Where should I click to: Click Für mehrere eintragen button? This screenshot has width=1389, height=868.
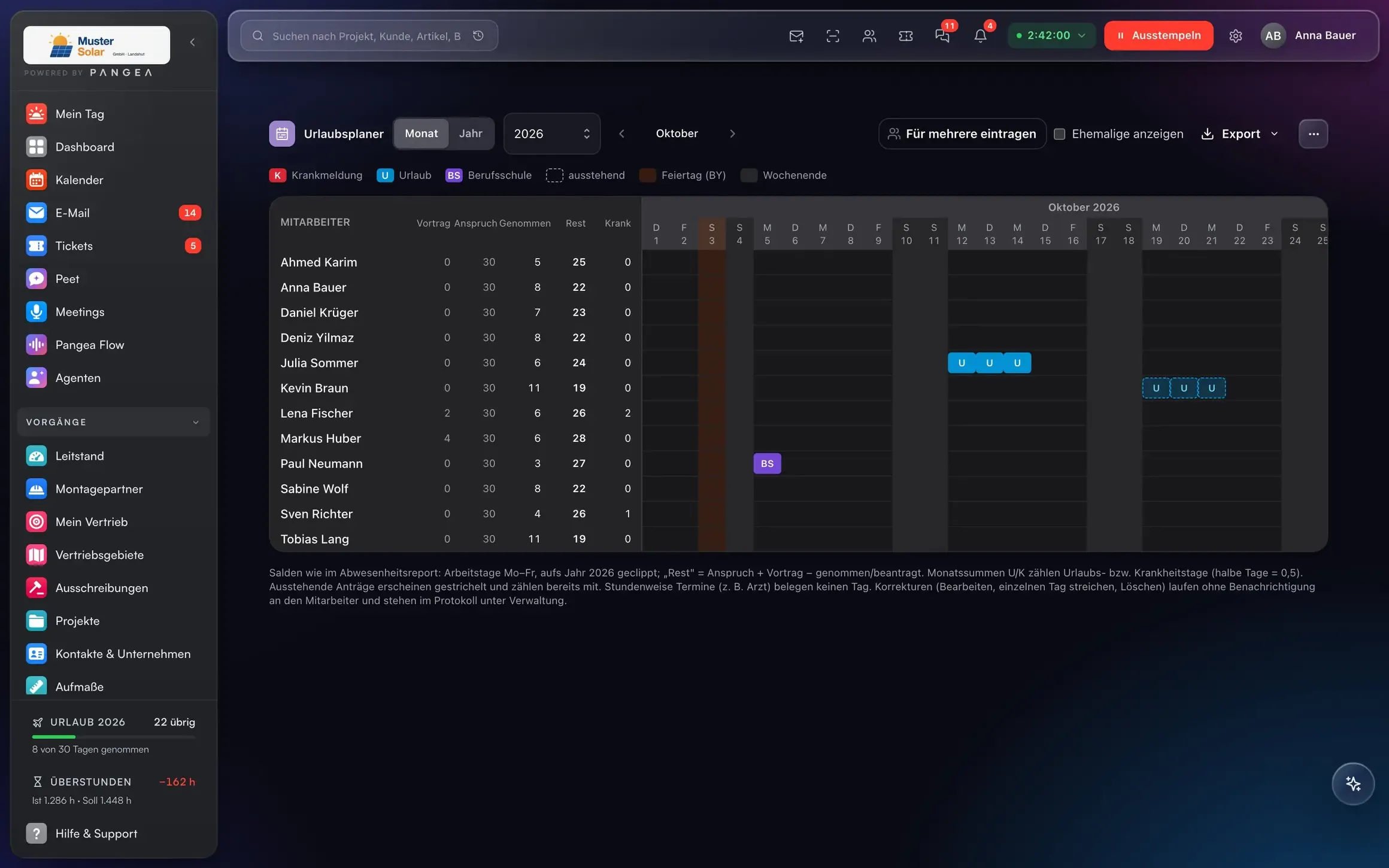pos(962,133)
